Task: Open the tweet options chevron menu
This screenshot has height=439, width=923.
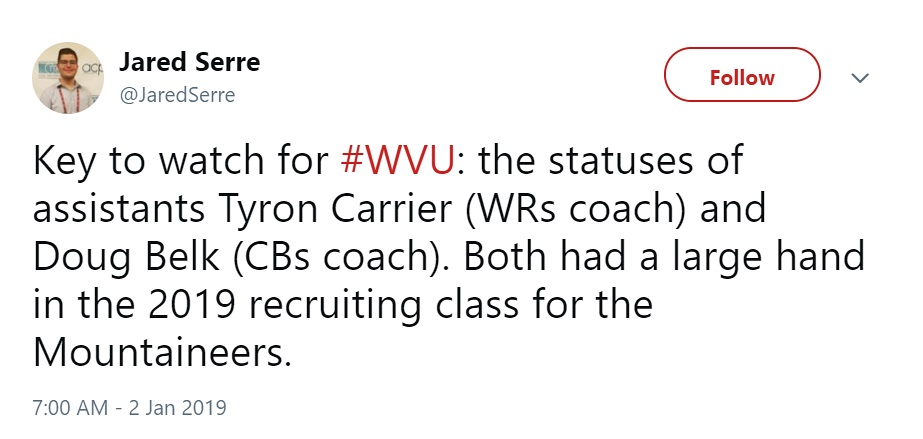Action: [x=860, y=78]
